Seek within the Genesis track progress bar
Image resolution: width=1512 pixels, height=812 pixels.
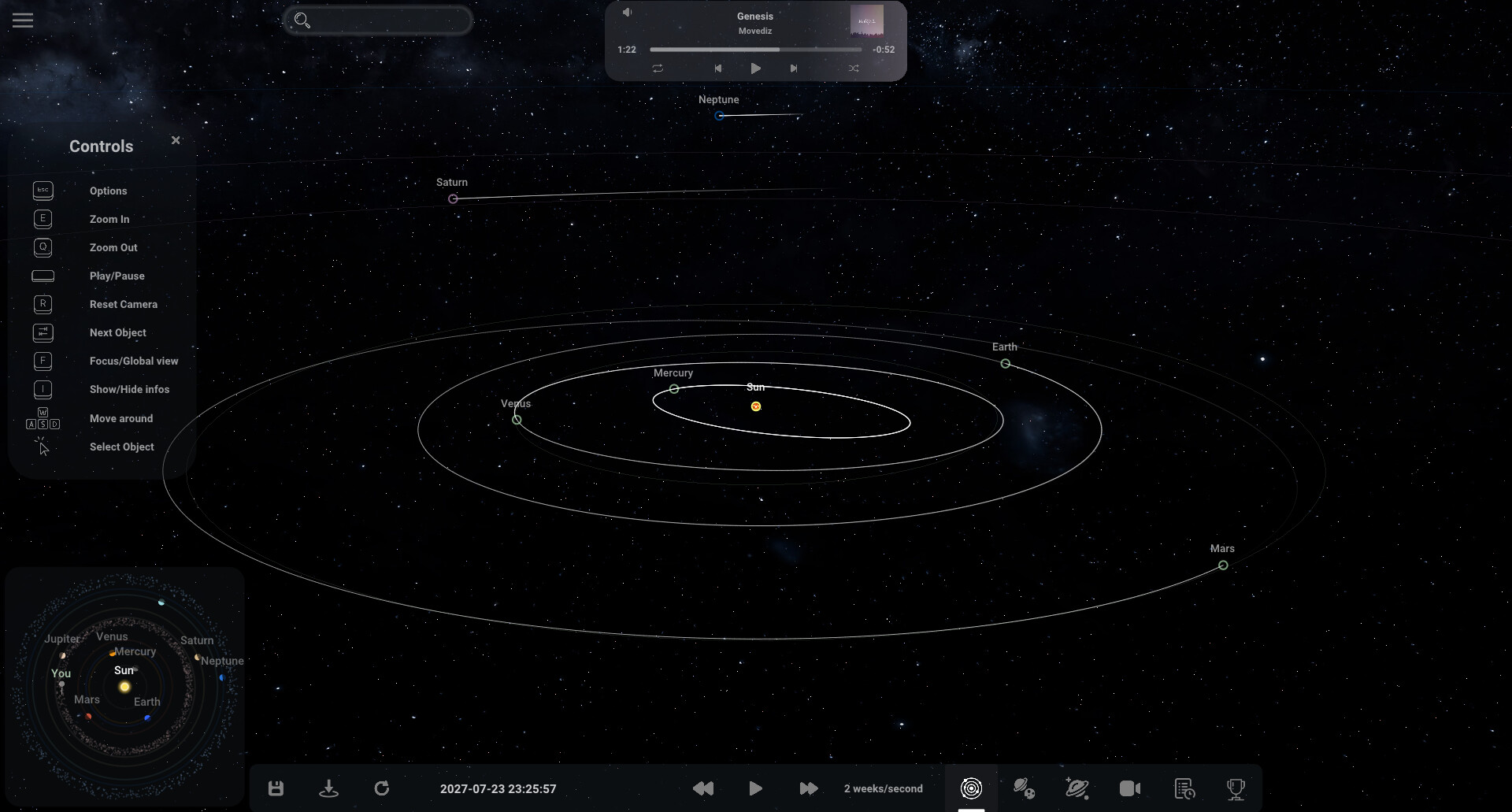[756, 49]
